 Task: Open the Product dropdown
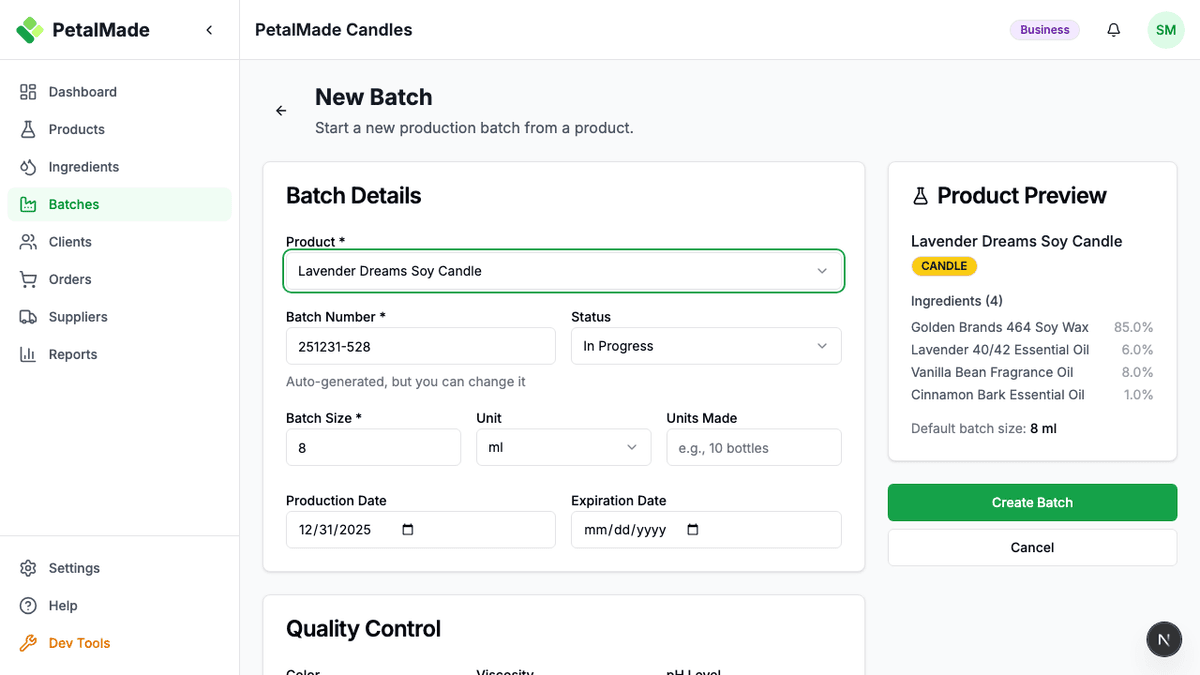[563, 270]
